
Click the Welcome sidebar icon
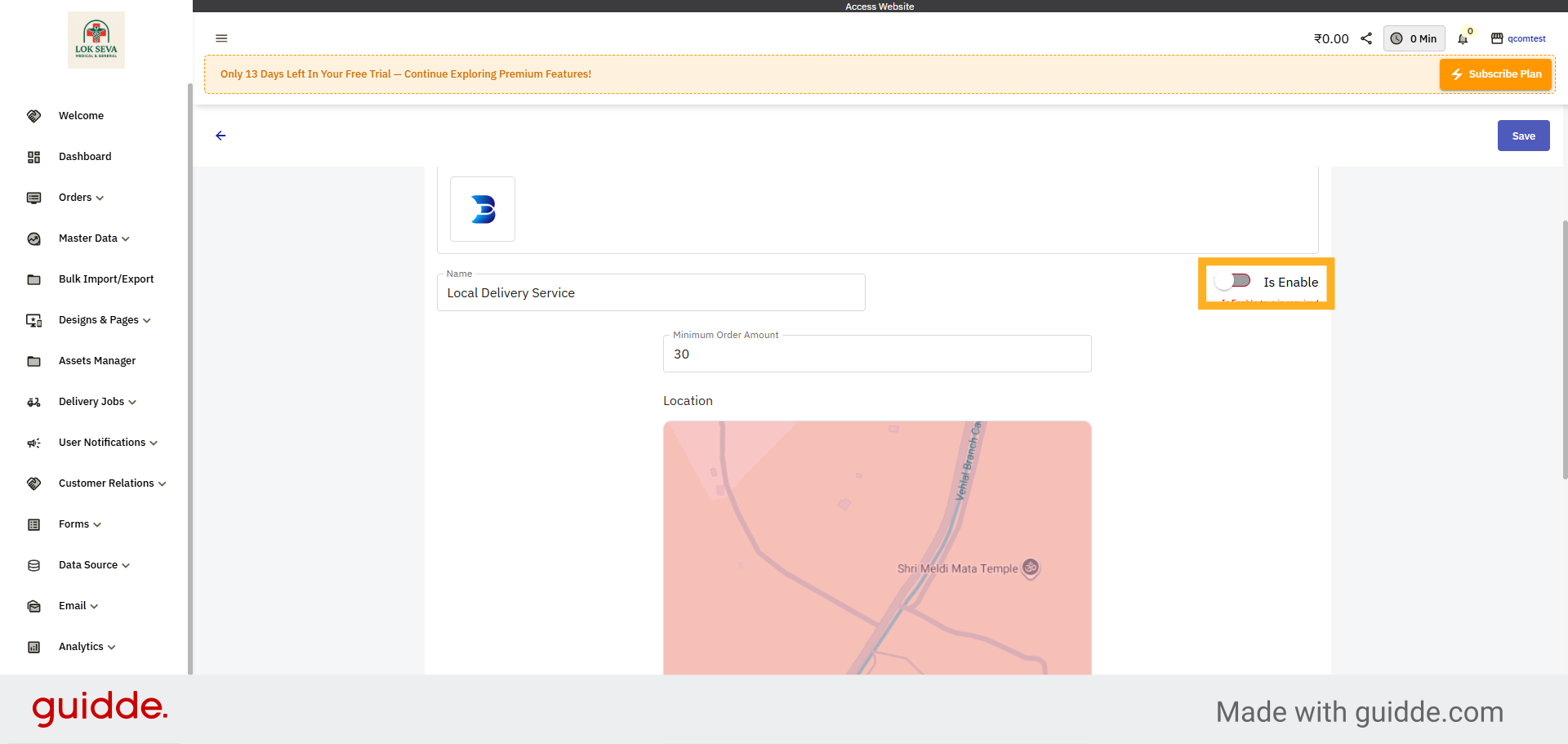coord(33,115)
